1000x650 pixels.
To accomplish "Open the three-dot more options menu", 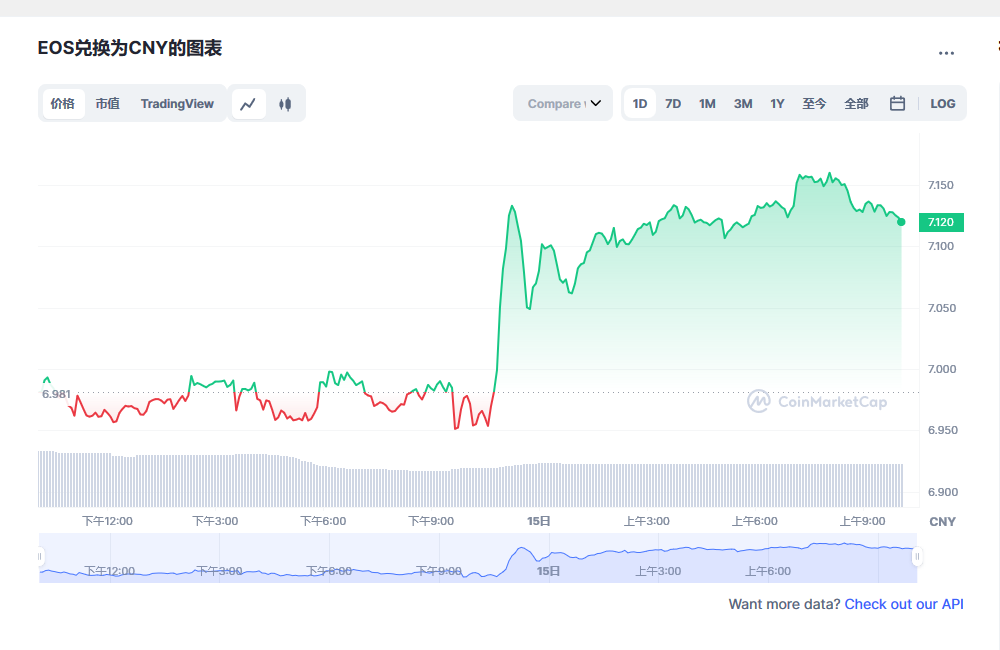I will click(946, 54).
